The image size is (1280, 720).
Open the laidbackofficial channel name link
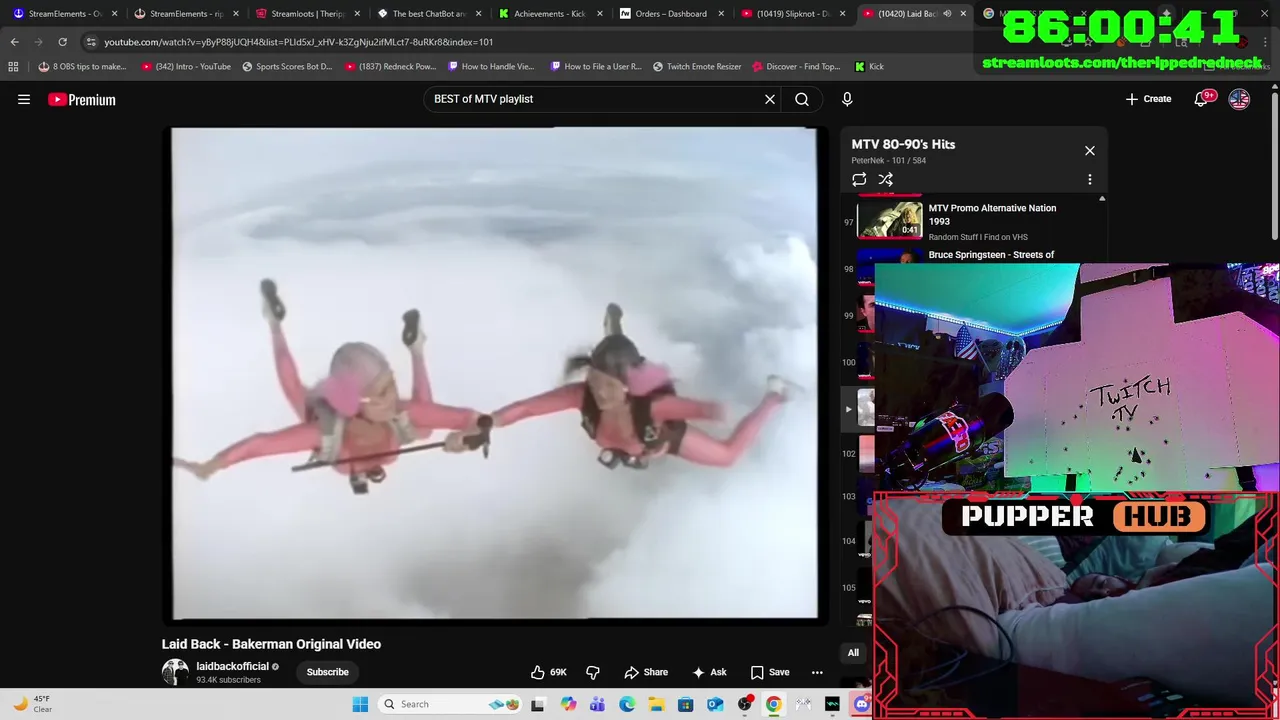(x=232, y=666)
